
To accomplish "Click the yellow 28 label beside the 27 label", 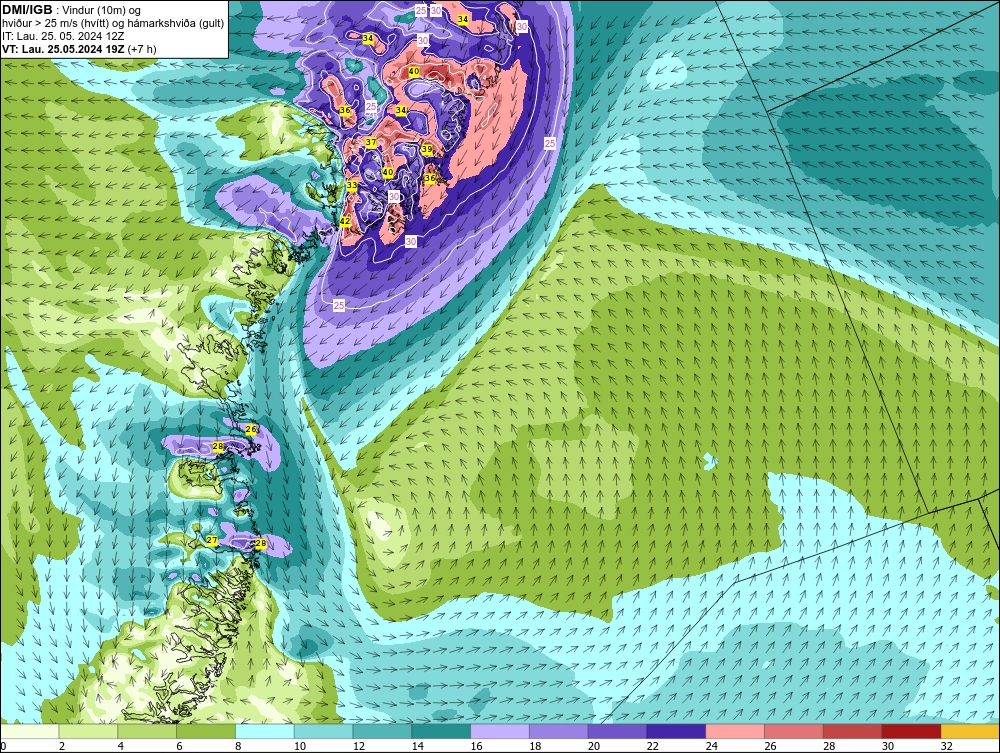I will click(x=260, y=543).
